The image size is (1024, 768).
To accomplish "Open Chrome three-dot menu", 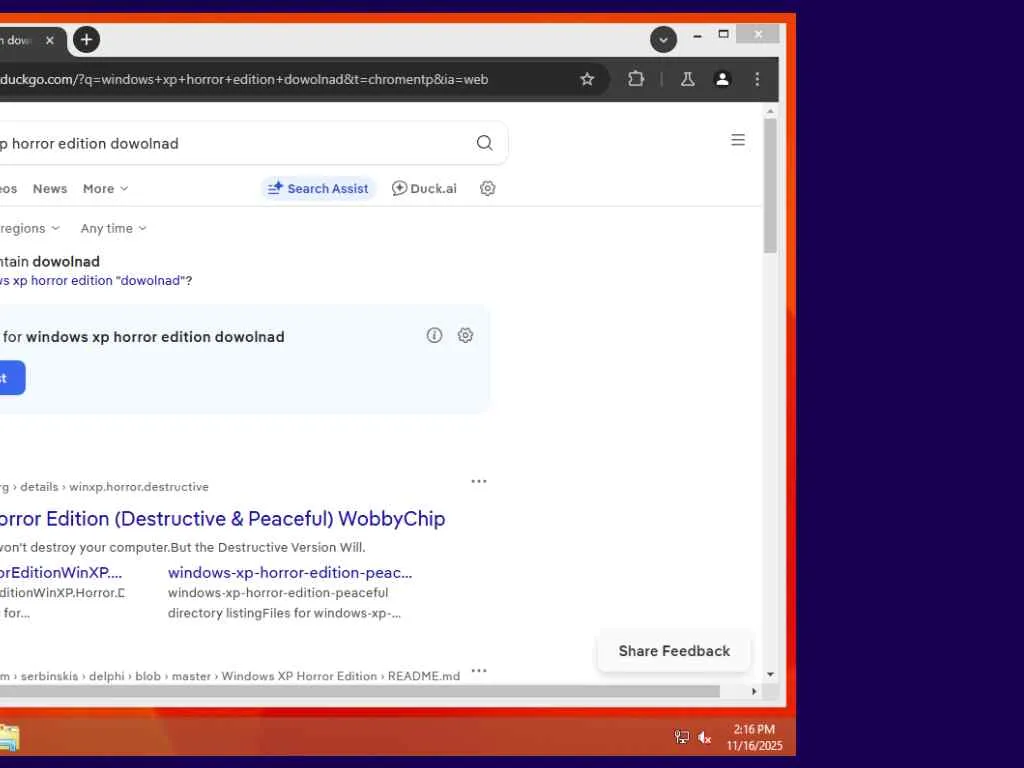I will (x=757, y=79).
